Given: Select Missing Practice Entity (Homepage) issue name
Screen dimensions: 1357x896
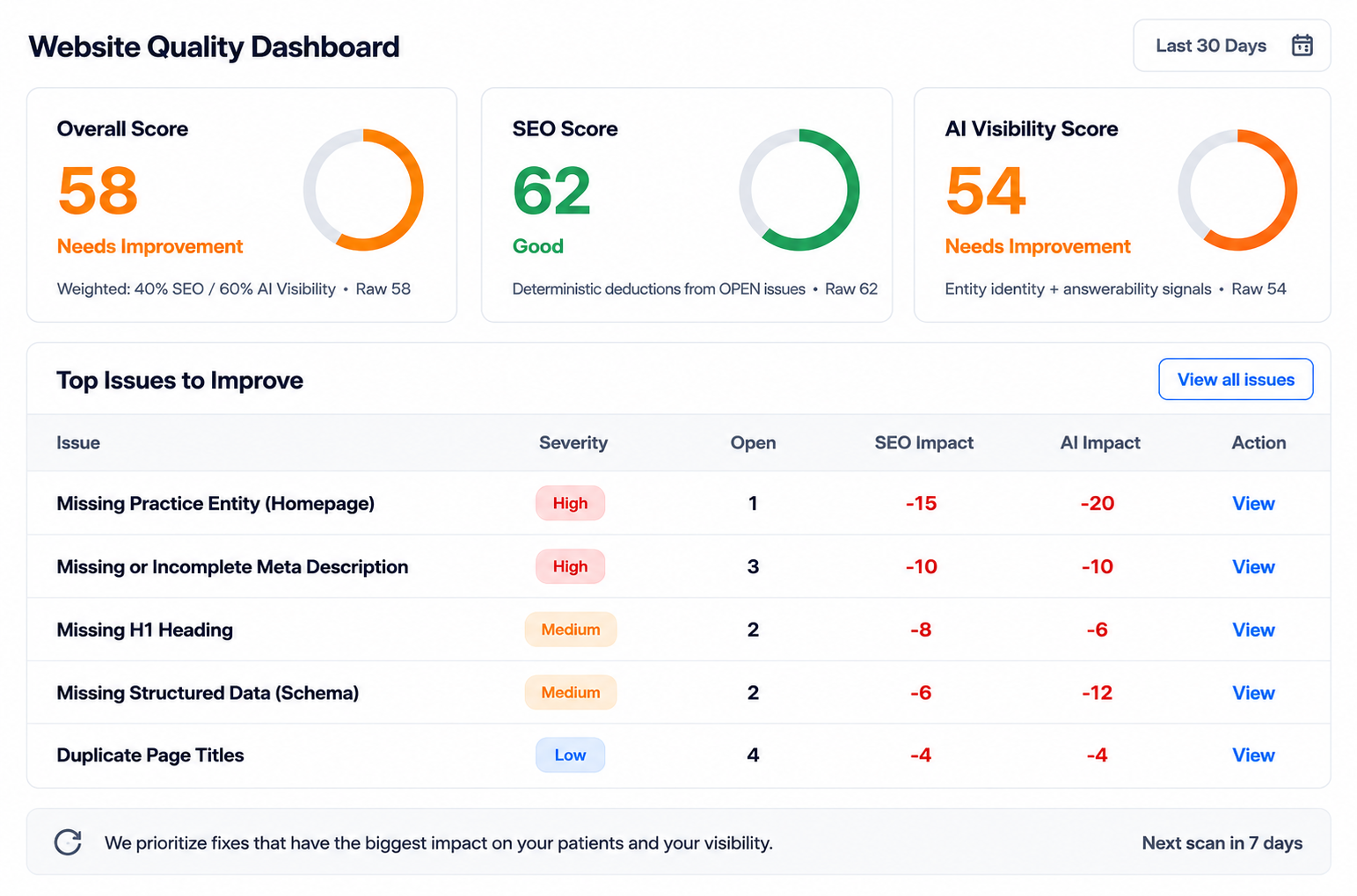Looking at the screenshot, I should point(215,503).
